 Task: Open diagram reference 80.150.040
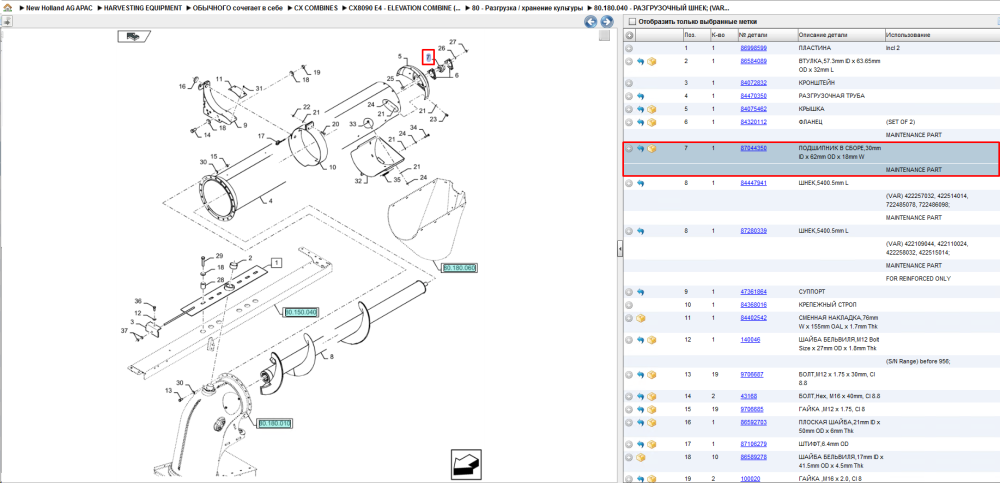click(x=300, y=312)
